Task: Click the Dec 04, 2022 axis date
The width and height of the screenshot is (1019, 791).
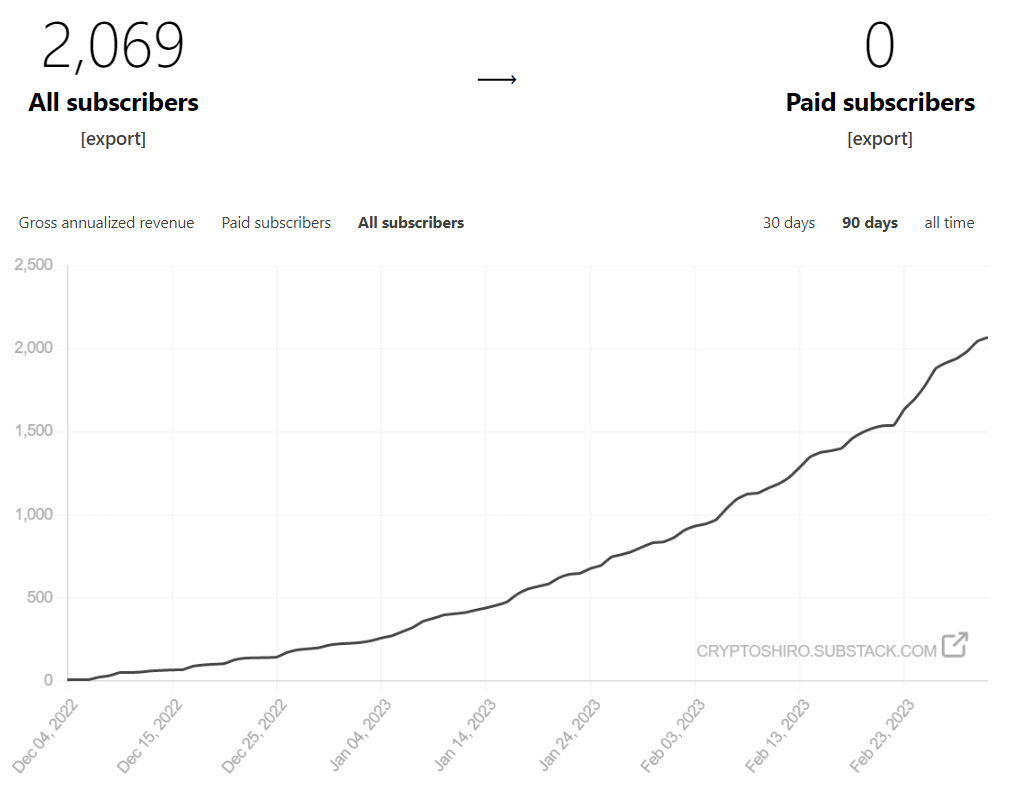Action: pos(46,735)
